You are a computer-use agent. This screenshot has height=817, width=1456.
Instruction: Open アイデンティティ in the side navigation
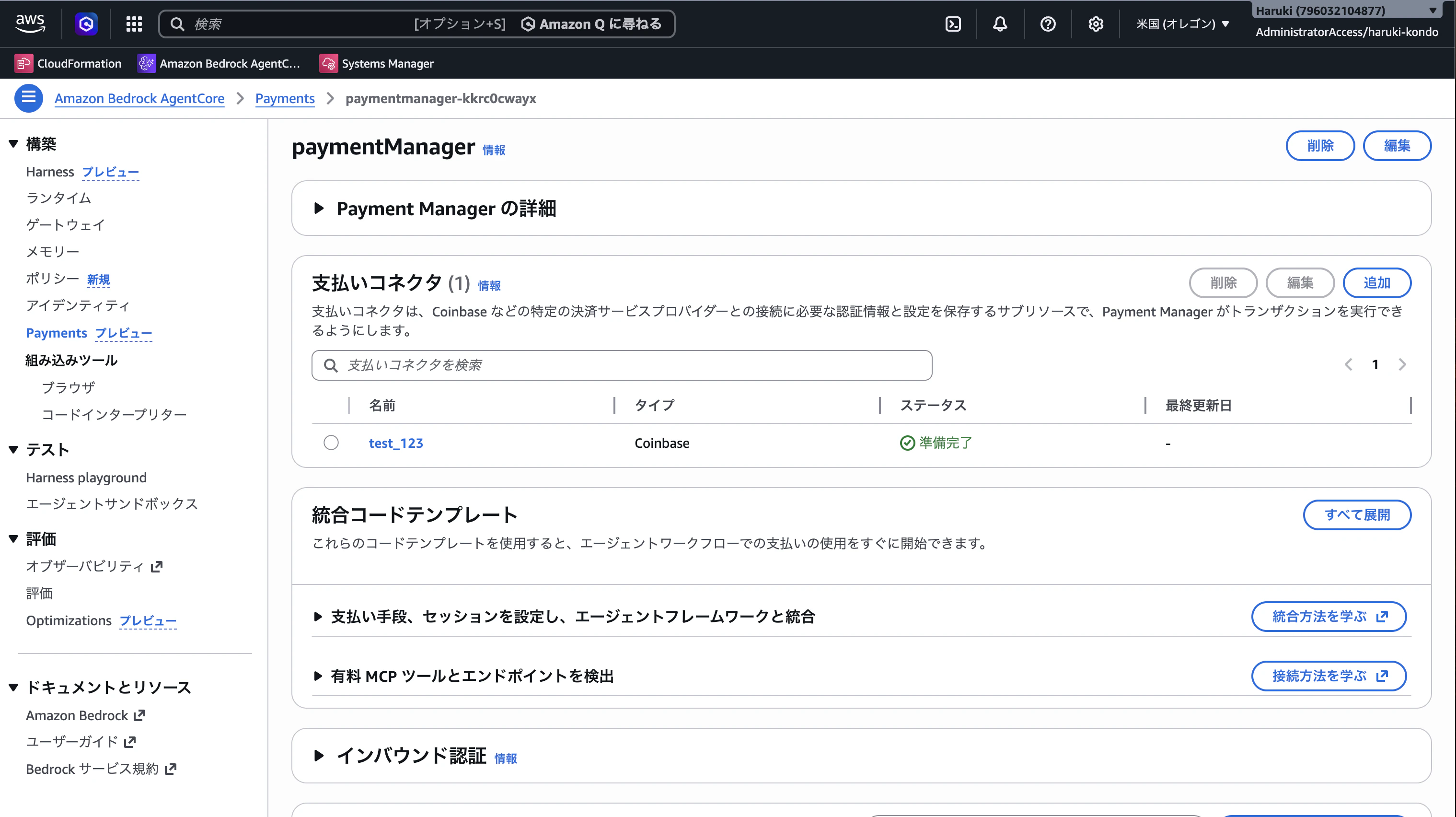click(78, 306)
